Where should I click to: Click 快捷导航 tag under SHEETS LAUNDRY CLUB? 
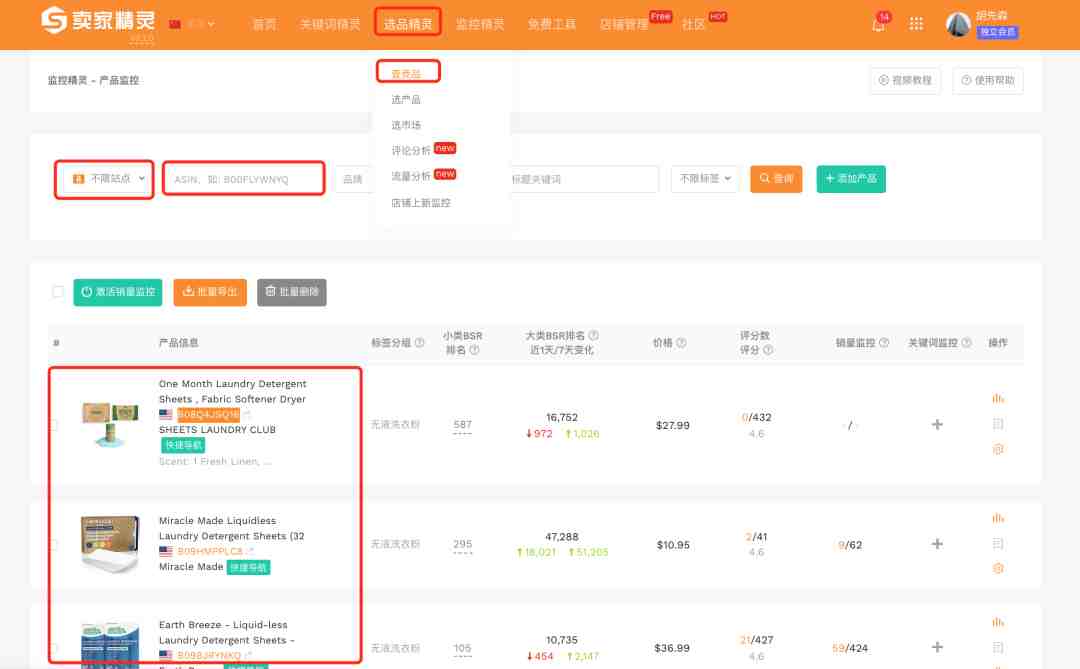pos(183,445)
